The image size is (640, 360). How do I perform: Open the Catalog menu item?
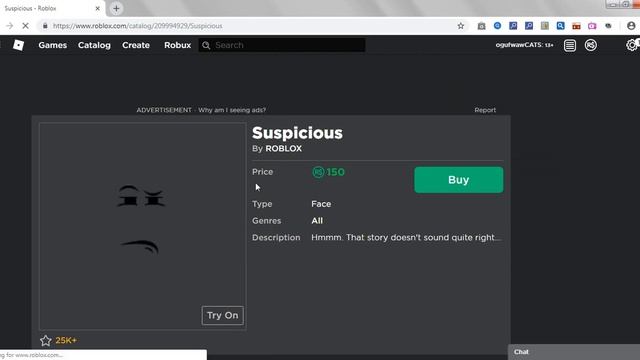click(94, 45)
